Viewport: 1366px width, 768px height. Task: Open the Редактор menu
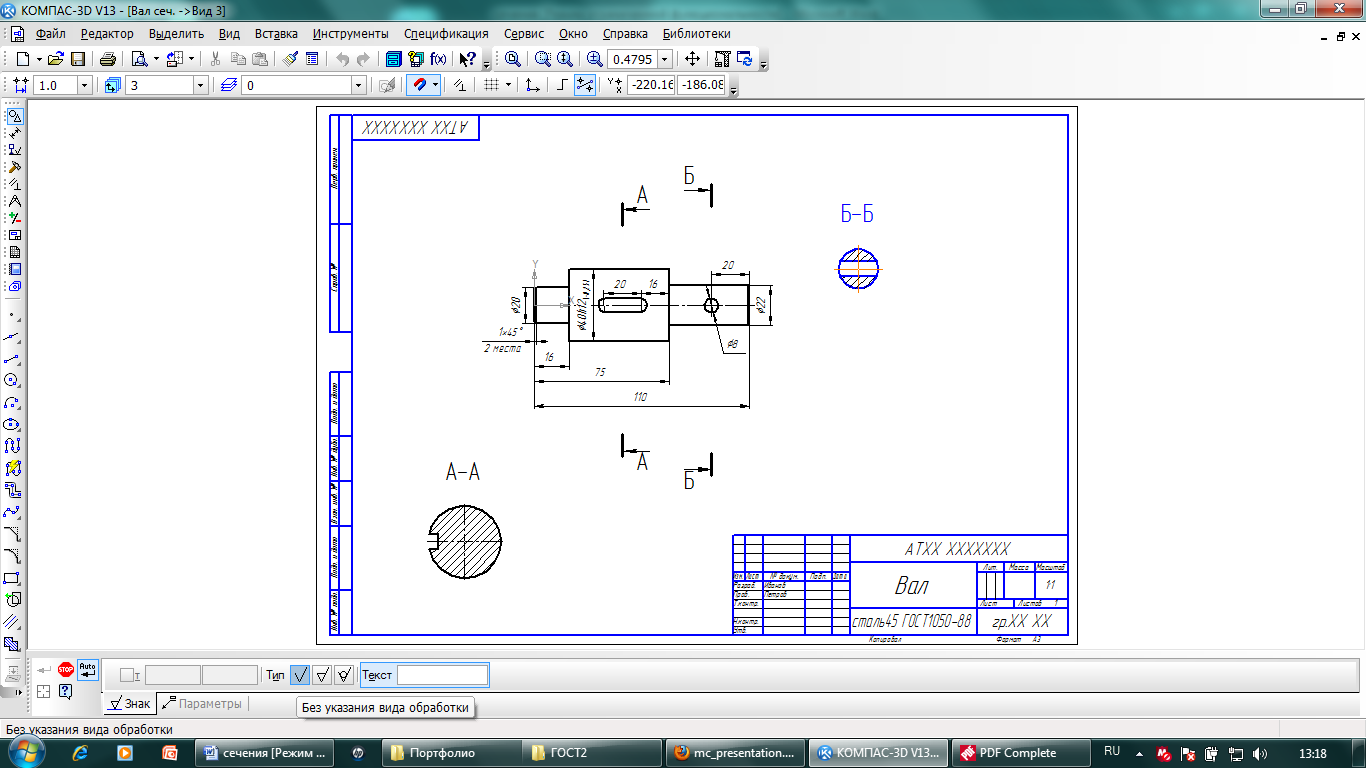click(107, 33)
